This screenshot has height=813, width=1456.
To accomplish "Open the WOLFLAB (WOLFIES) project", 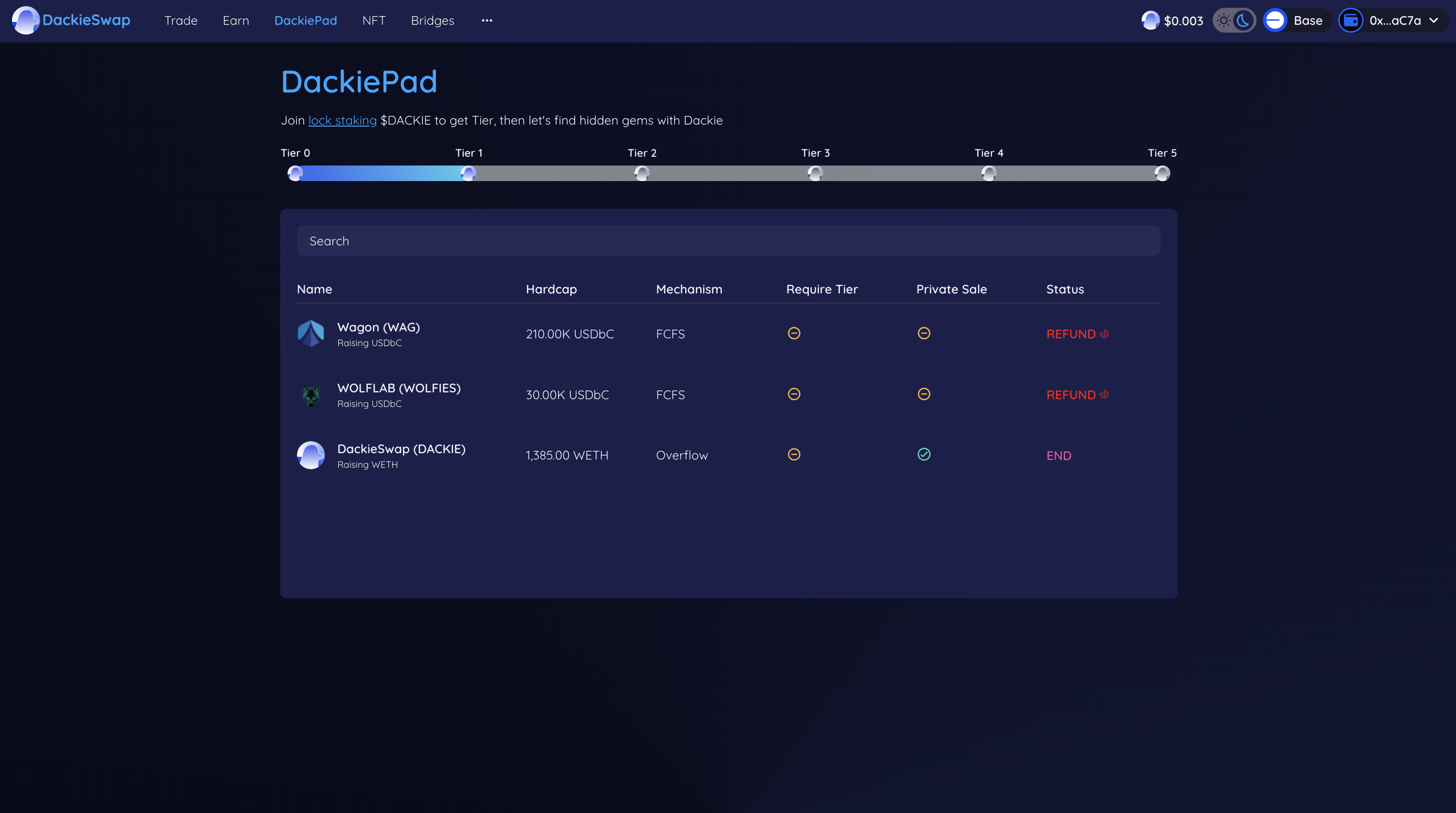I will (399, 388).
